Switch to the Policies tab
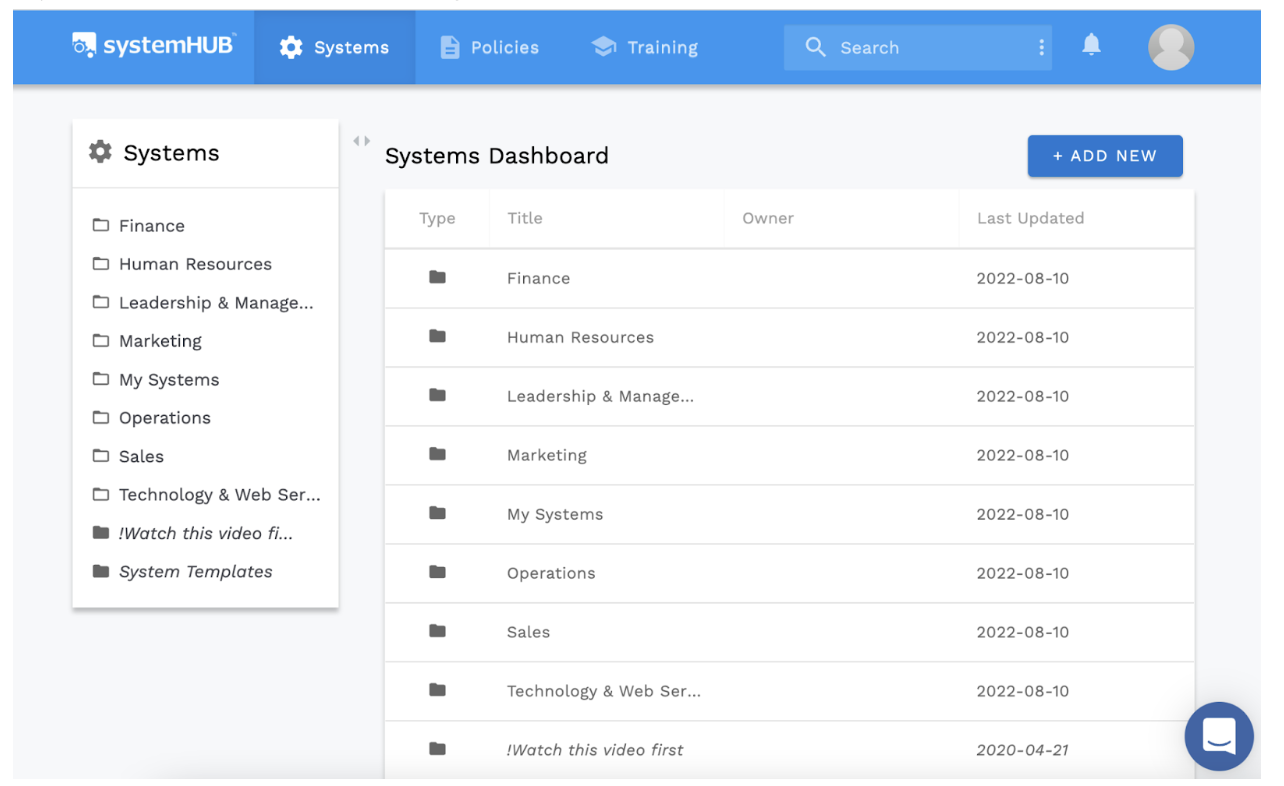Viewport: 1284px width, 786px height. click(490, 47)
